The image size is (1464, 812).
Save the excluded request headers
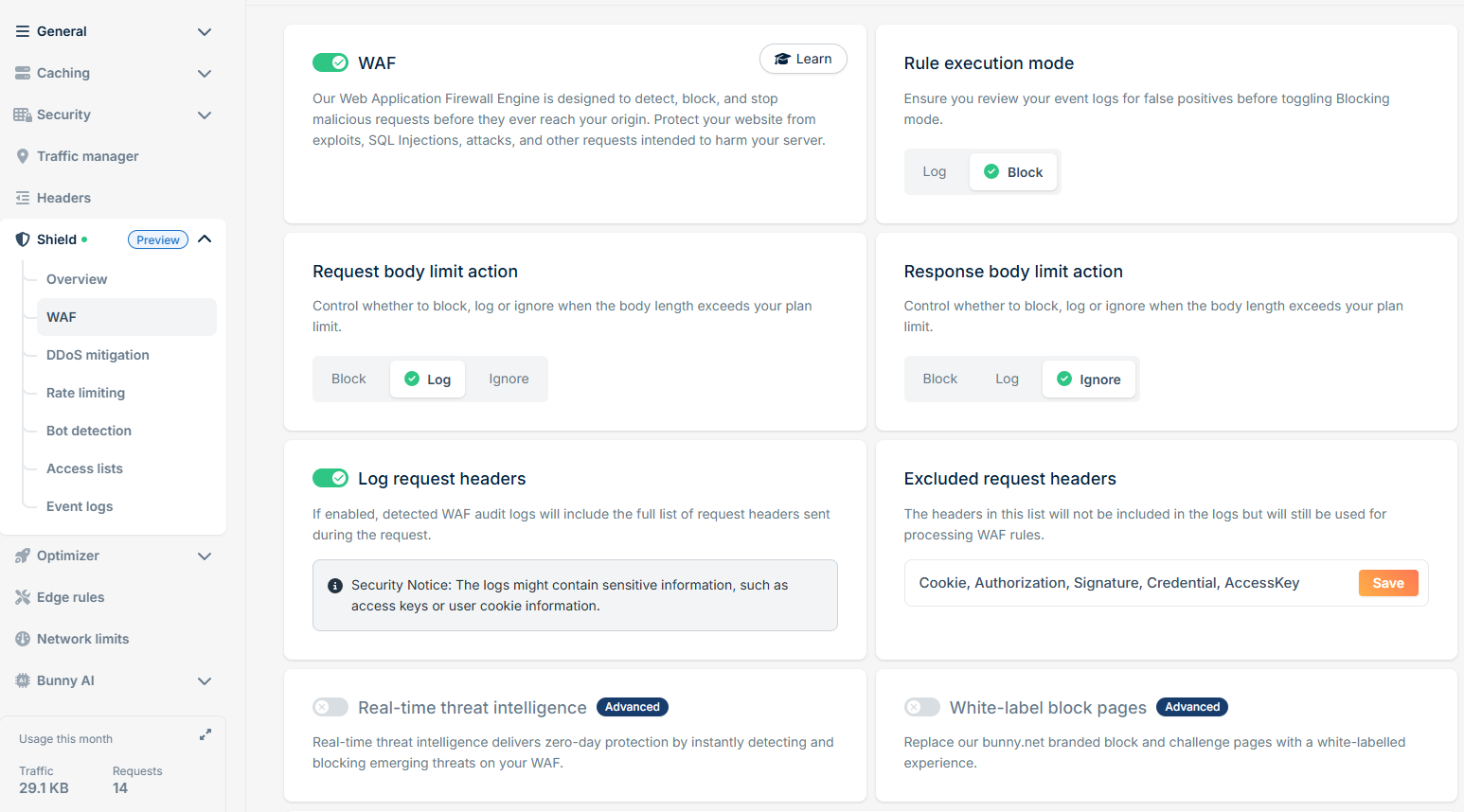[1388, 583]
